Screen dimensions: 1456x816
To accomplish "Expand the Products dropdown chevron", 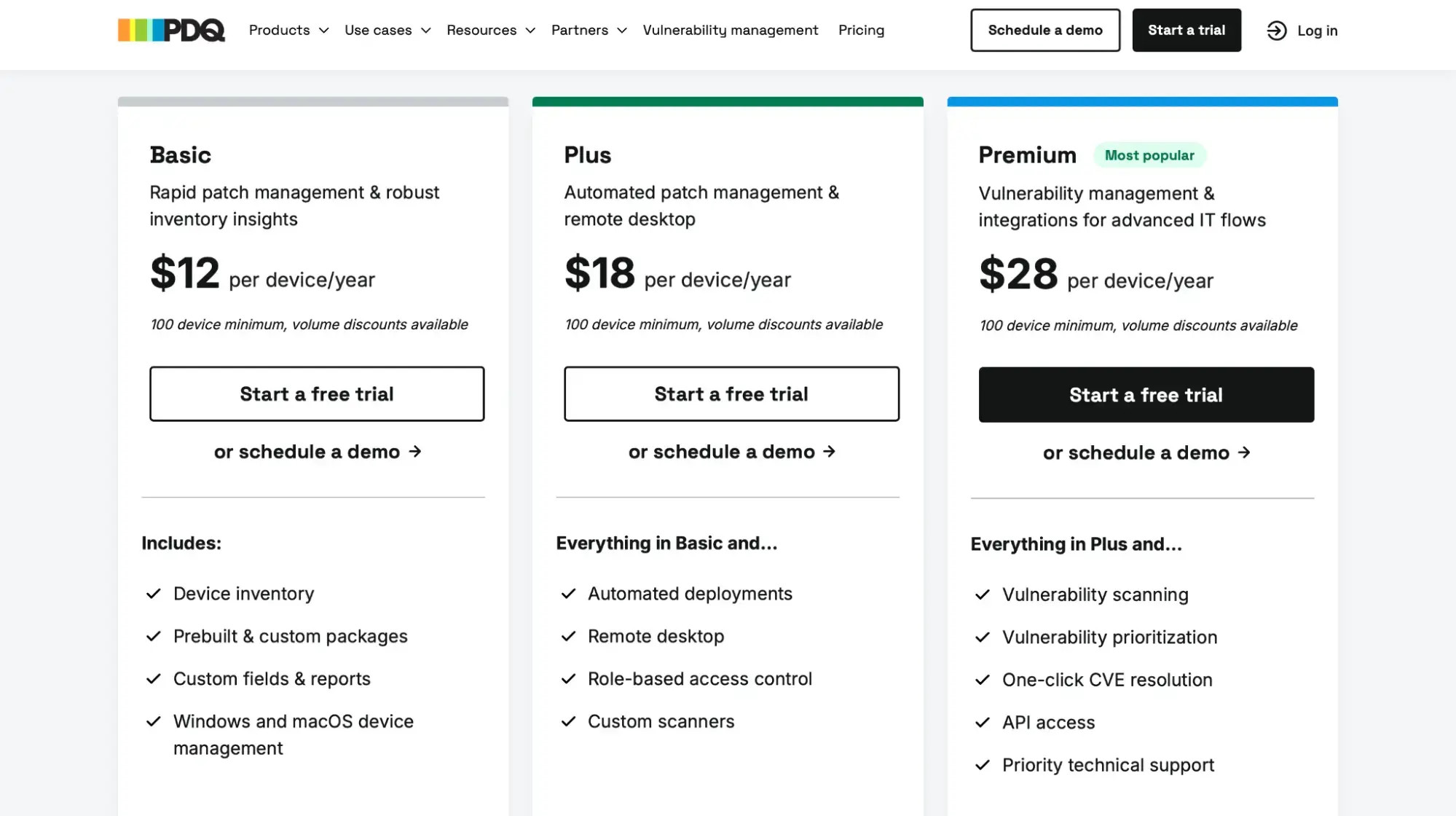I will 323,31.
